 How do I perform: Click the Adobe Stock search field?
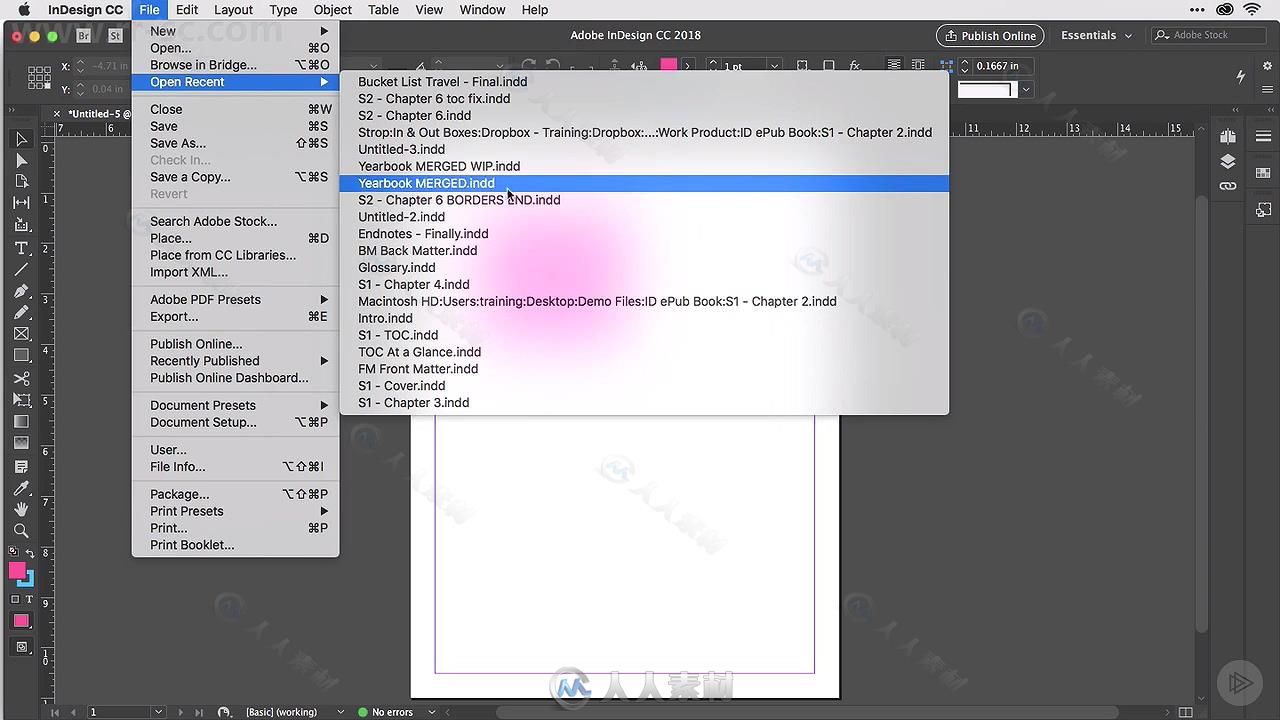tap(1210, 35)
